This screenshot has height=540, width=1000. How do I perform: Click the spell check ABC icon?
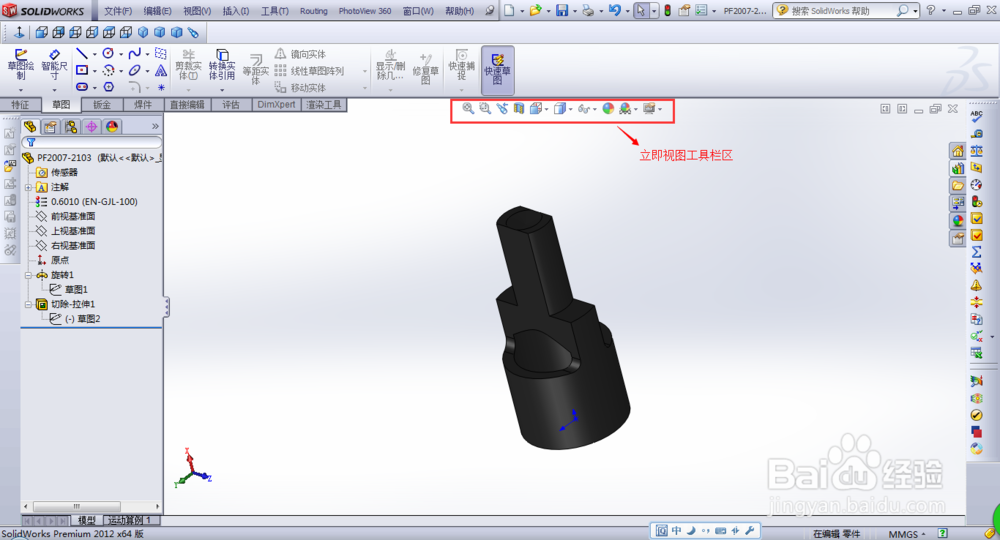coord(976,117)
